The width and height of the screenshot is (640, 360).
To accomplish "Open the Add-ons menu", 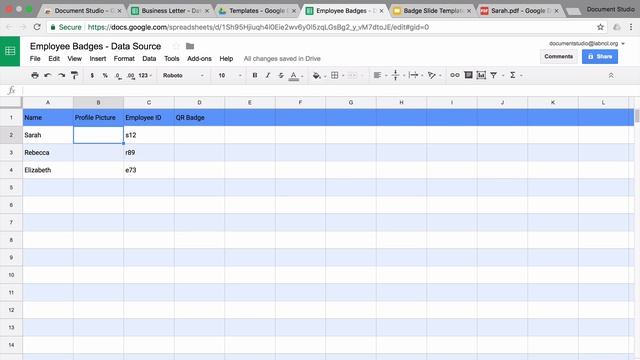I will (199, 58).
